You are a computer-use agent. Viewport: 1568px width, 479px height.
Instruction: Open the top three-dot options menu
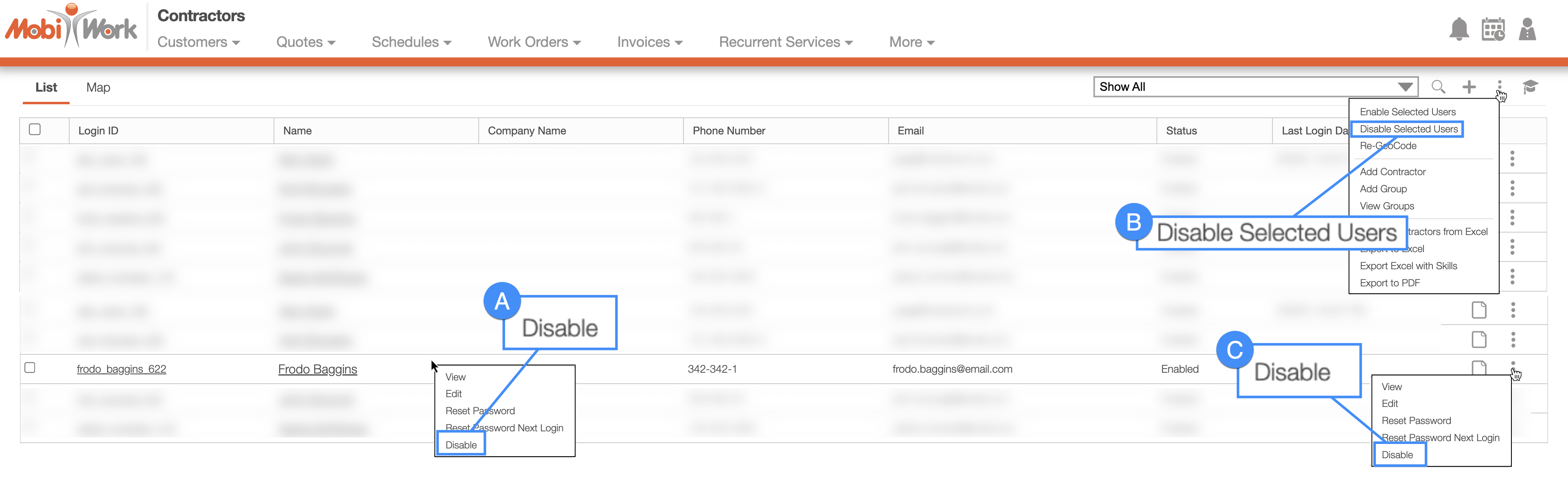click(x=1499, y=86)
